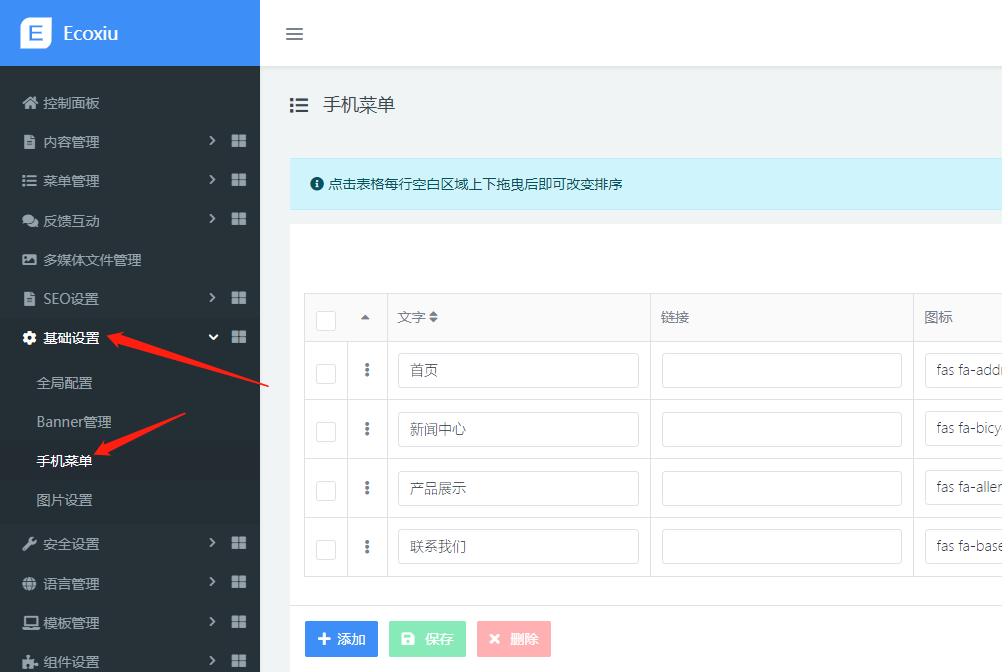Click the three-dot handle on 新闻中心 row

coord(367,429)
